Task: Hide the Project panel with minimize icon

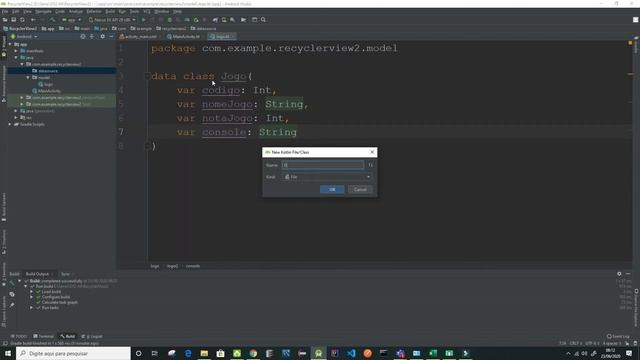Action: pyautogui.click(x=111, y=36)
